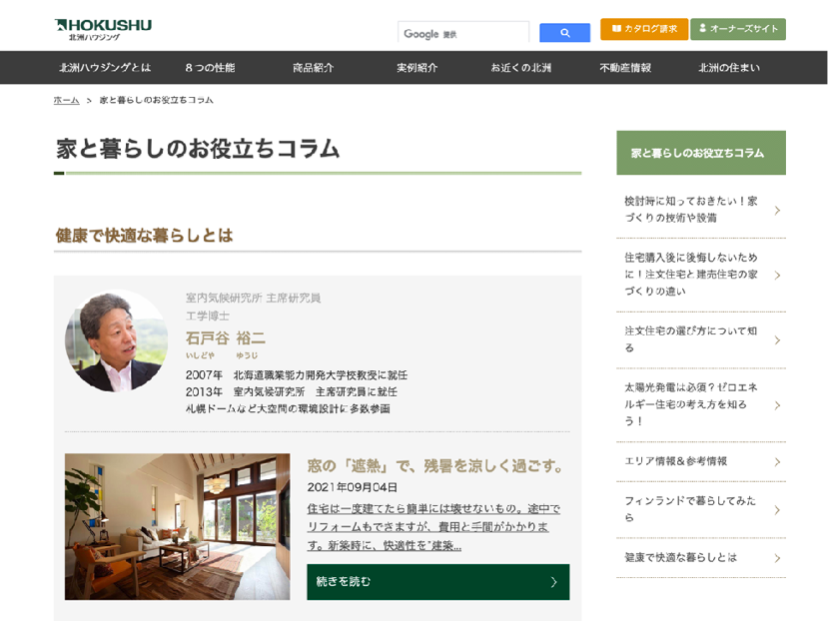
Task: Click chevron next to 注文住宅の選び方 sidebar entry
Action: click(777, 340)
